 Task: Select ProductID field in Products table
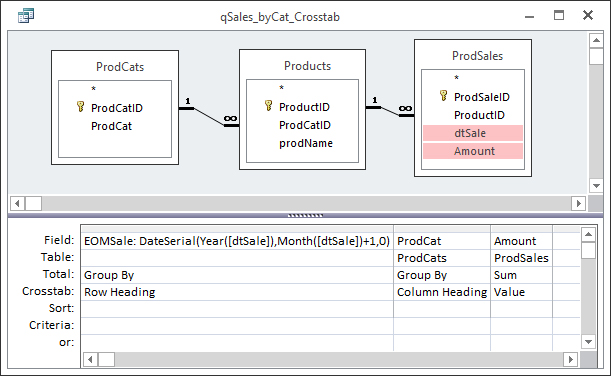click(304, 107)
